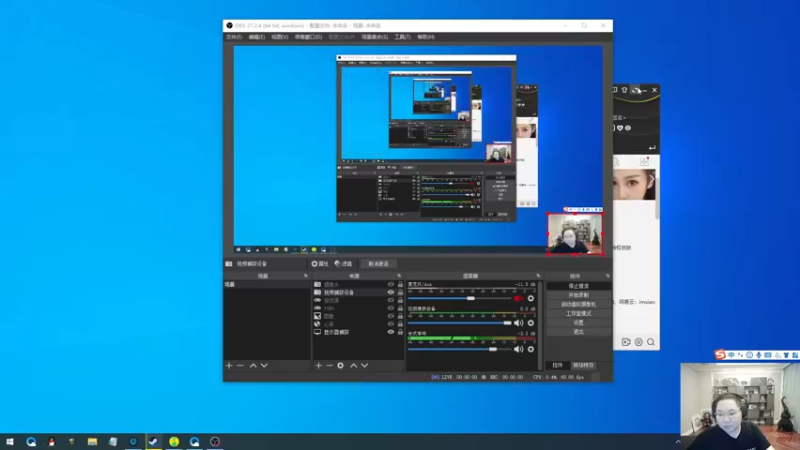
Task: Move scene up in the scenes panel
Action: [x=253, y=365]
